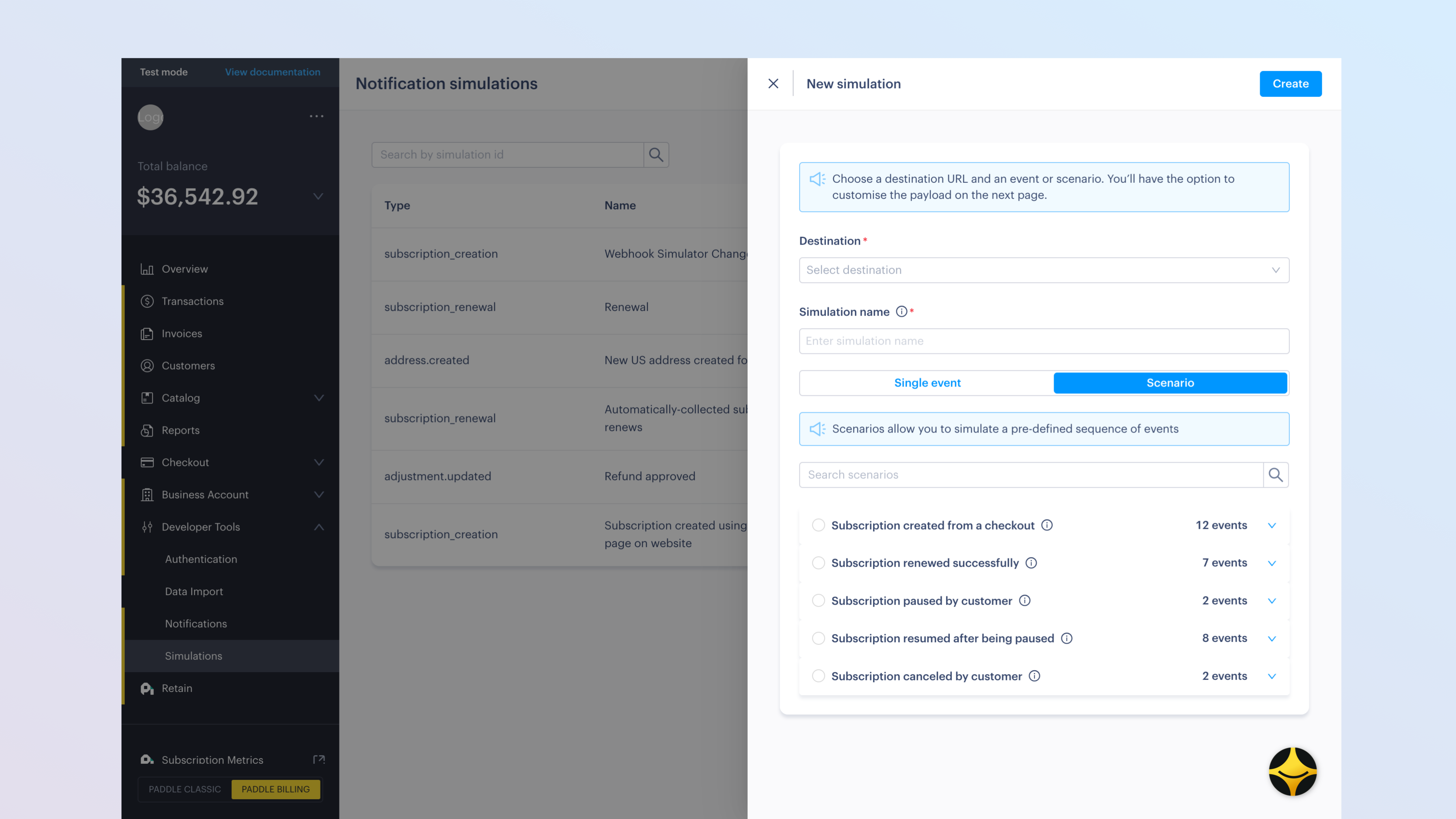This screenshot has height=819, width=1456.
Task: Click the Developer Tools wrench icon
Action: tap(147, 527)
